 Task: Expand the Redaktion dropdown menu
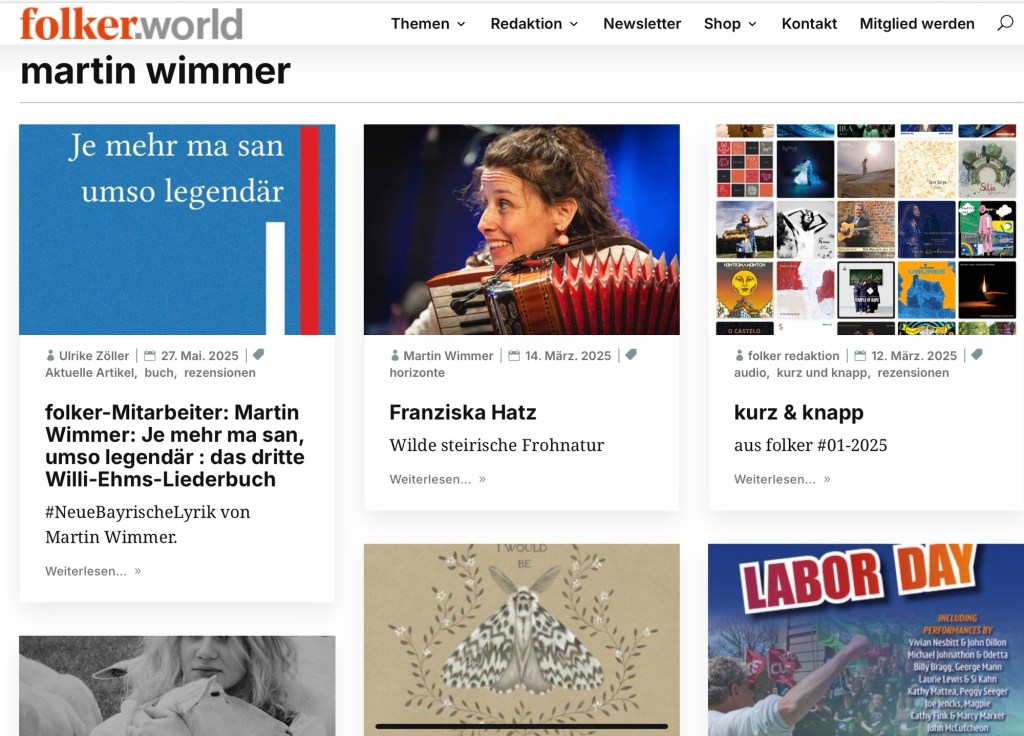[534, 24]
